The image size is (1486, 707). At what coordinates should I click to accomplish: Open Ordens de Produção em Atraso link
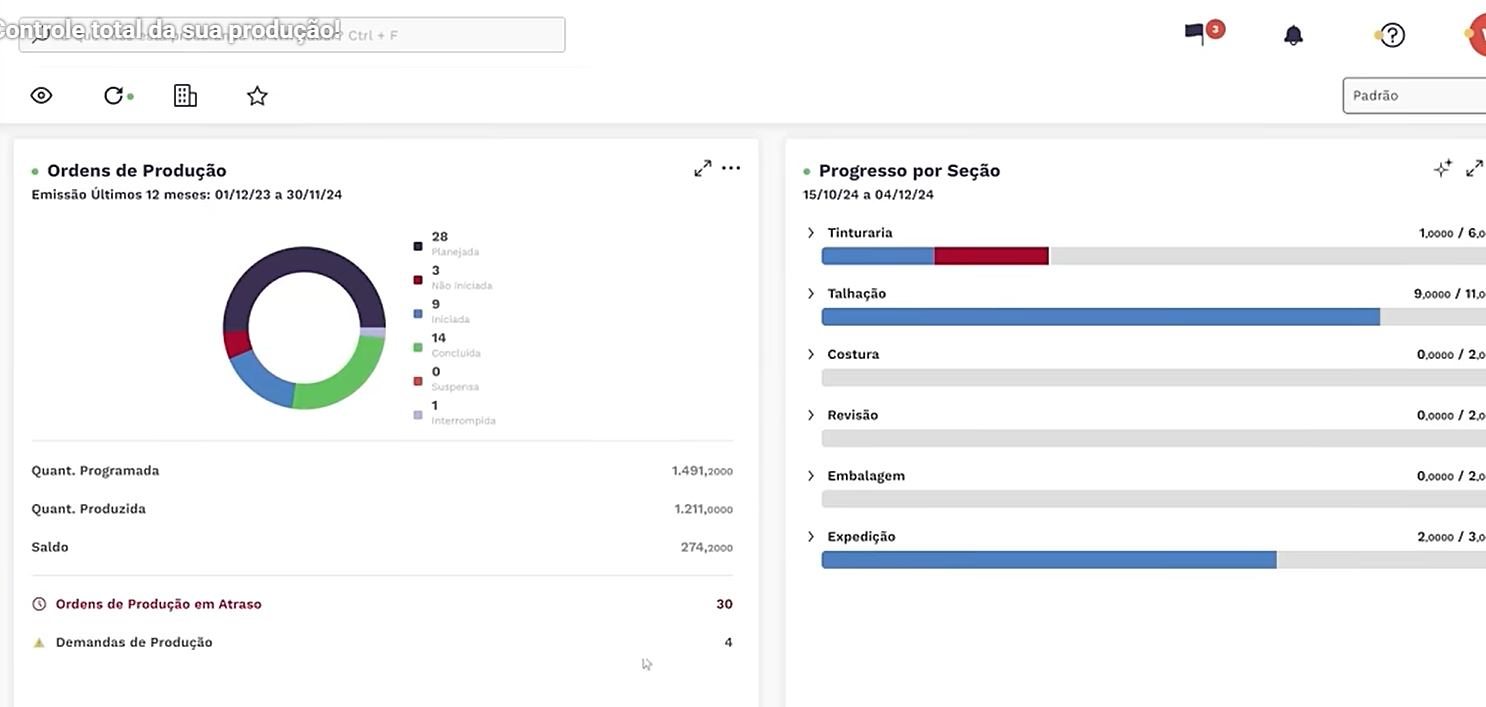coord(158,604)
